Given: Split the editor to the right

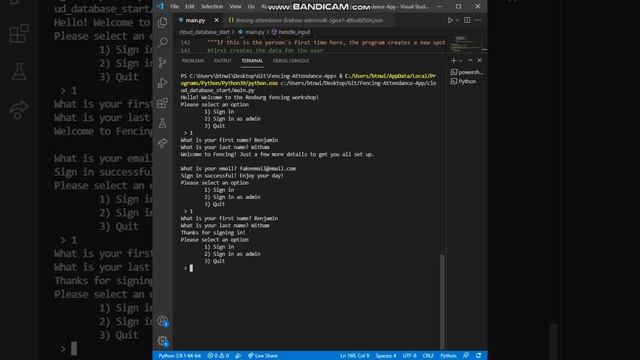Looking at the screenshot, I should 467,20.
